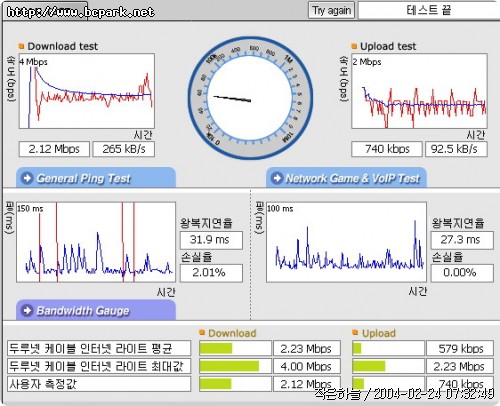This screenshot has width=500, height=406.
Task: Select the 0.00% loss rate value
Action: click(x=462, y=273)
